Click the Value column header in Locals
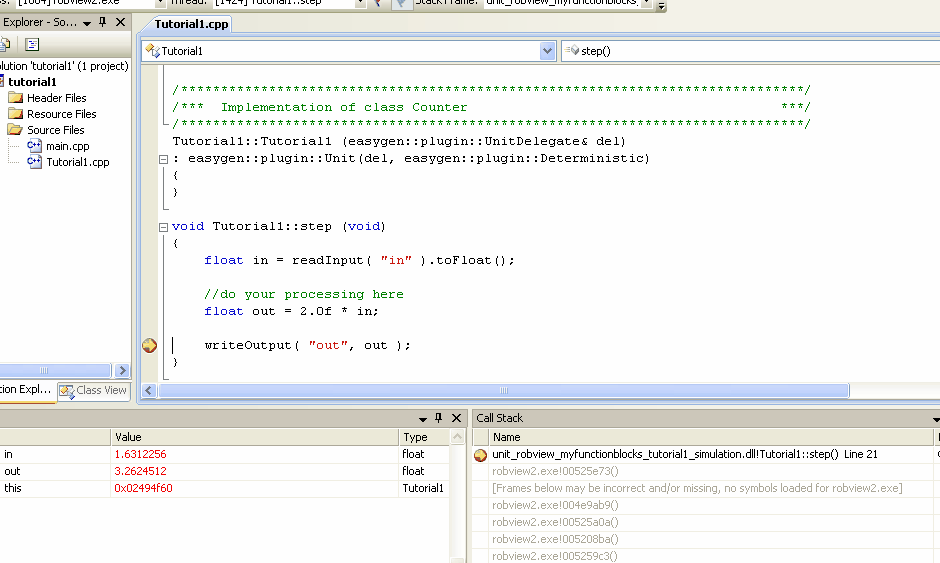Image resolution: width=940 pixels, height=563 pixels. (x=255, y=437)
